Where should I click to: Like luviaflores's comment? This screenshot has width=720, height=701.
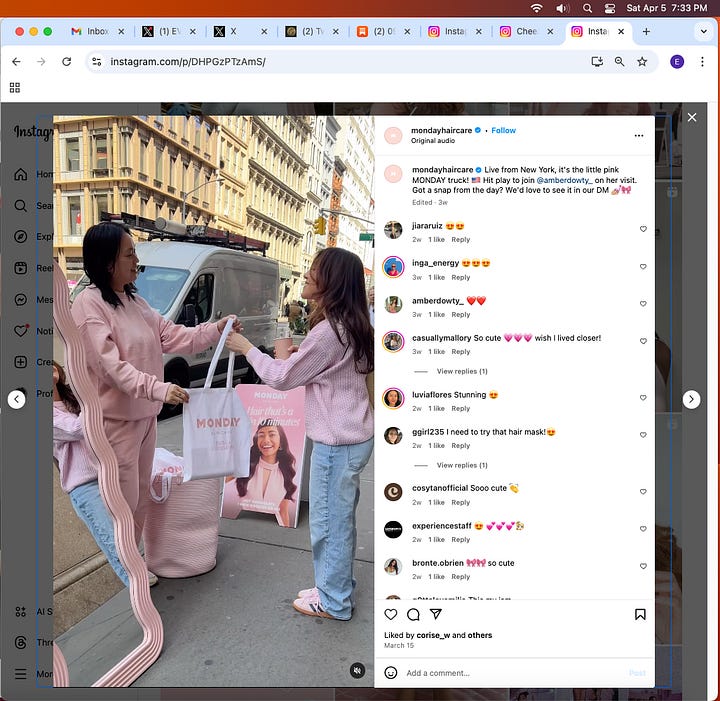pos(643,398)
